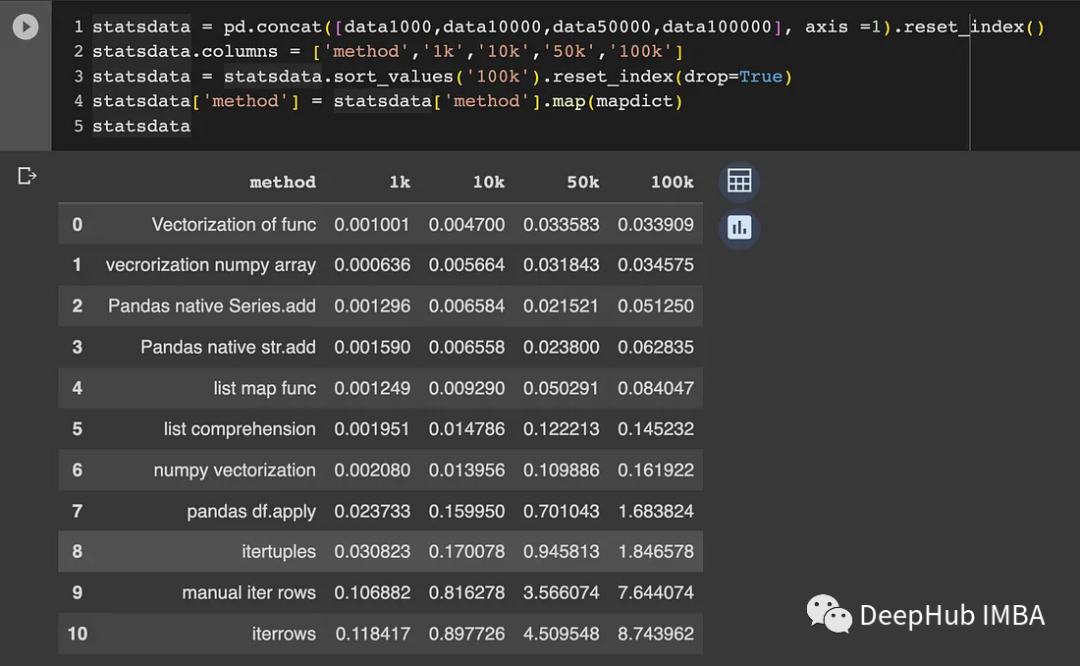Select the 'iterrows' method cell

coord(284,634)
